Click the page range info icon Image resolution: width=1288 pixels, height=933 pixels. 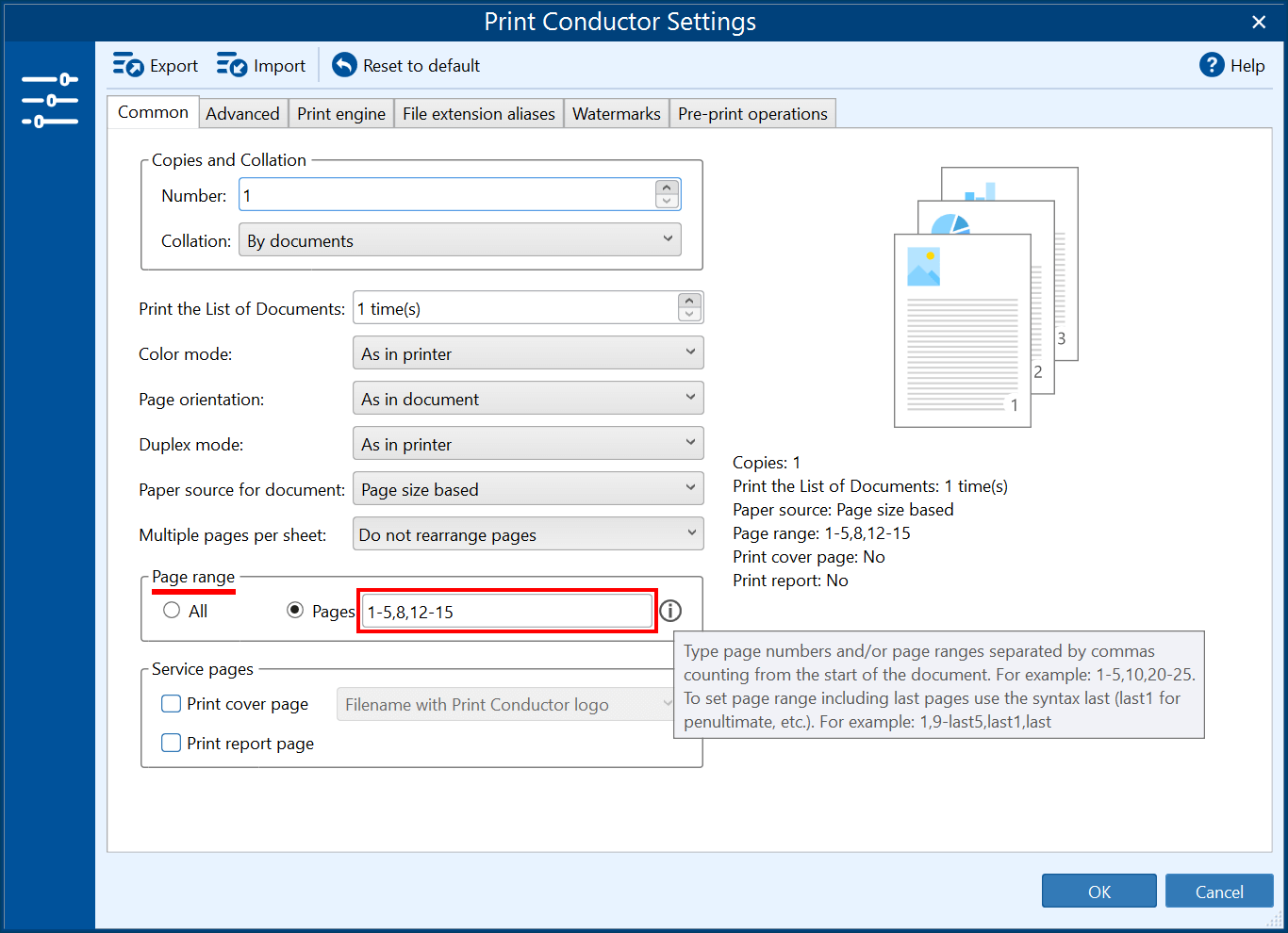tap(670, 611)
